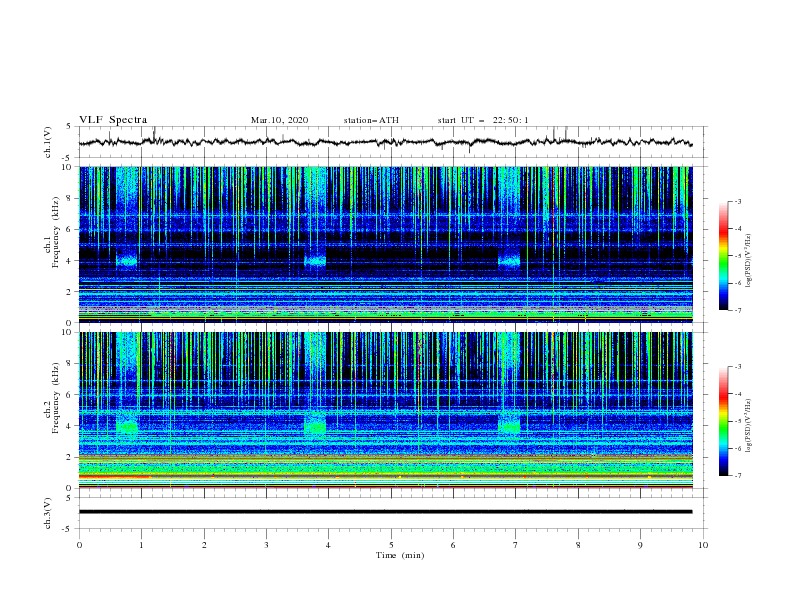Select the date text "Mar.10, 2020"

pos(279,120)
